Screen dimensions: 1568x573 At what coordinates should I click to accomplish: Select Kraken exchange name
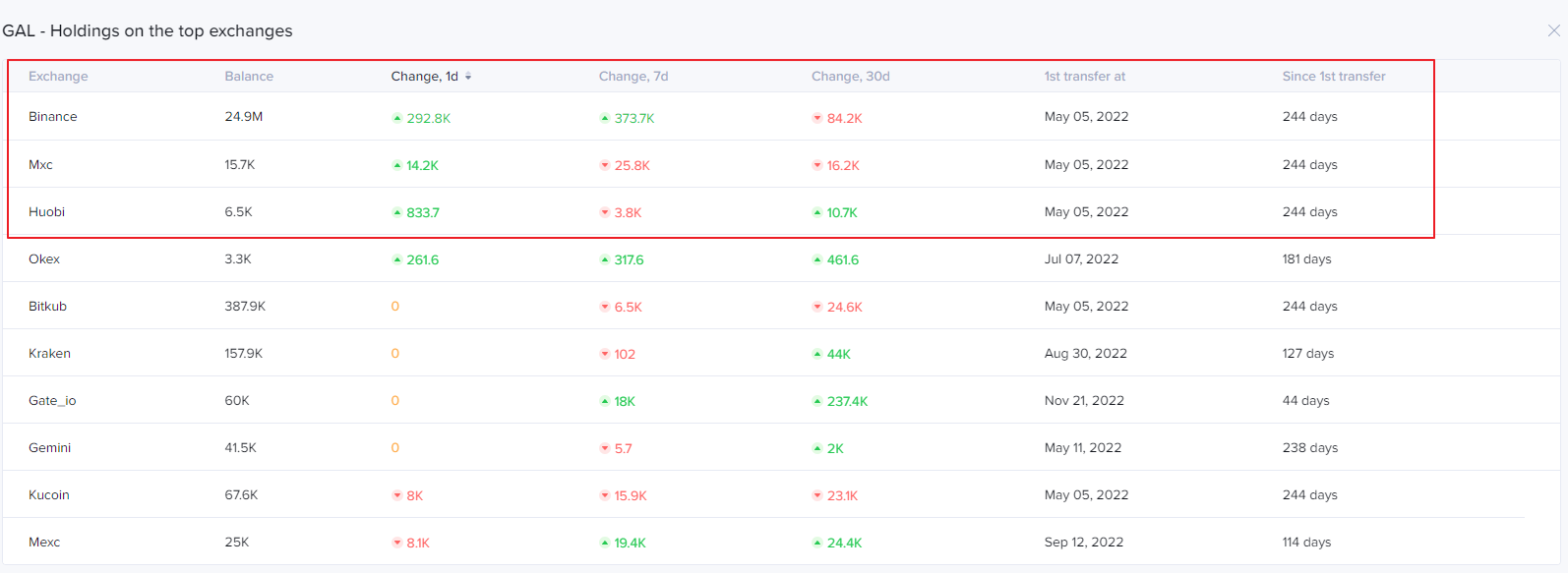[49, 353]
